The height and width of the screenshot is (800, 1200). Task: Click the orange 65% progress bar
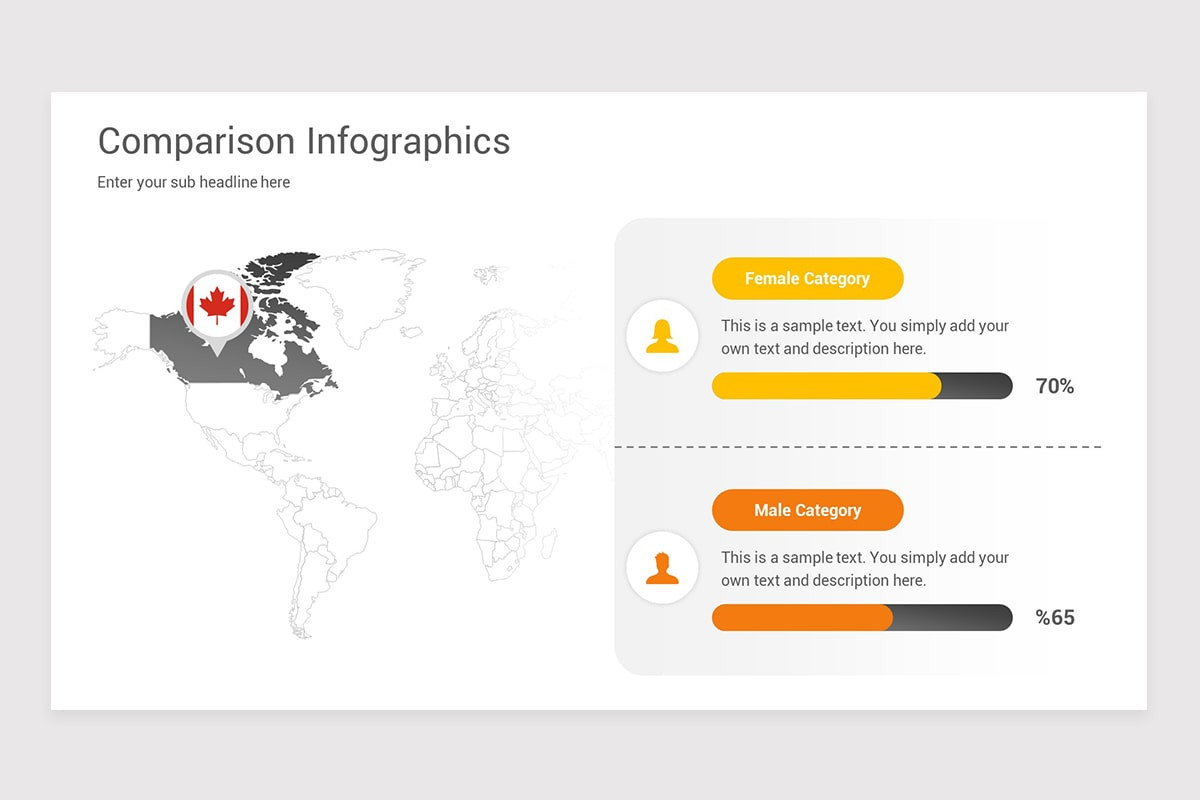(862, 618)
